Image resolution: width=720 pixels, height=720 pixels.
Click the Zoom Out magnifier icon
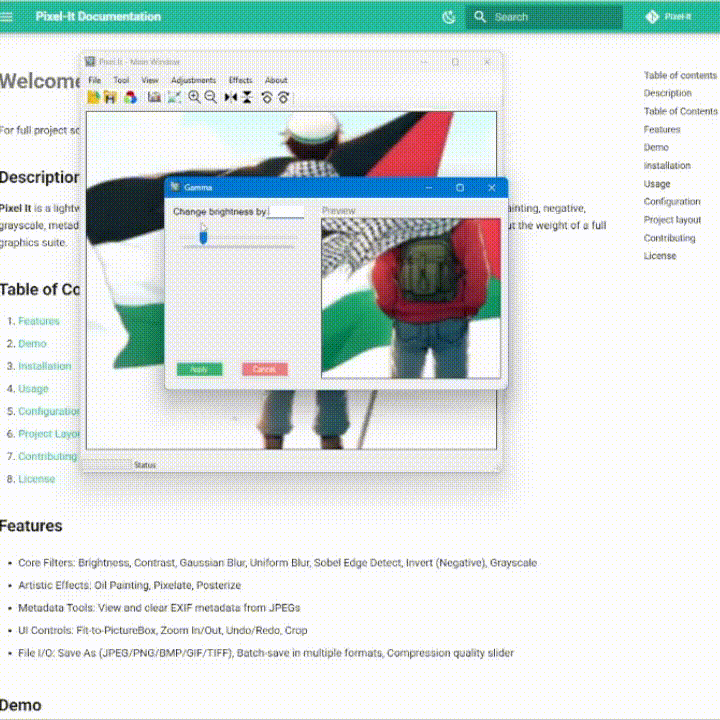click(x=211, y=97)
